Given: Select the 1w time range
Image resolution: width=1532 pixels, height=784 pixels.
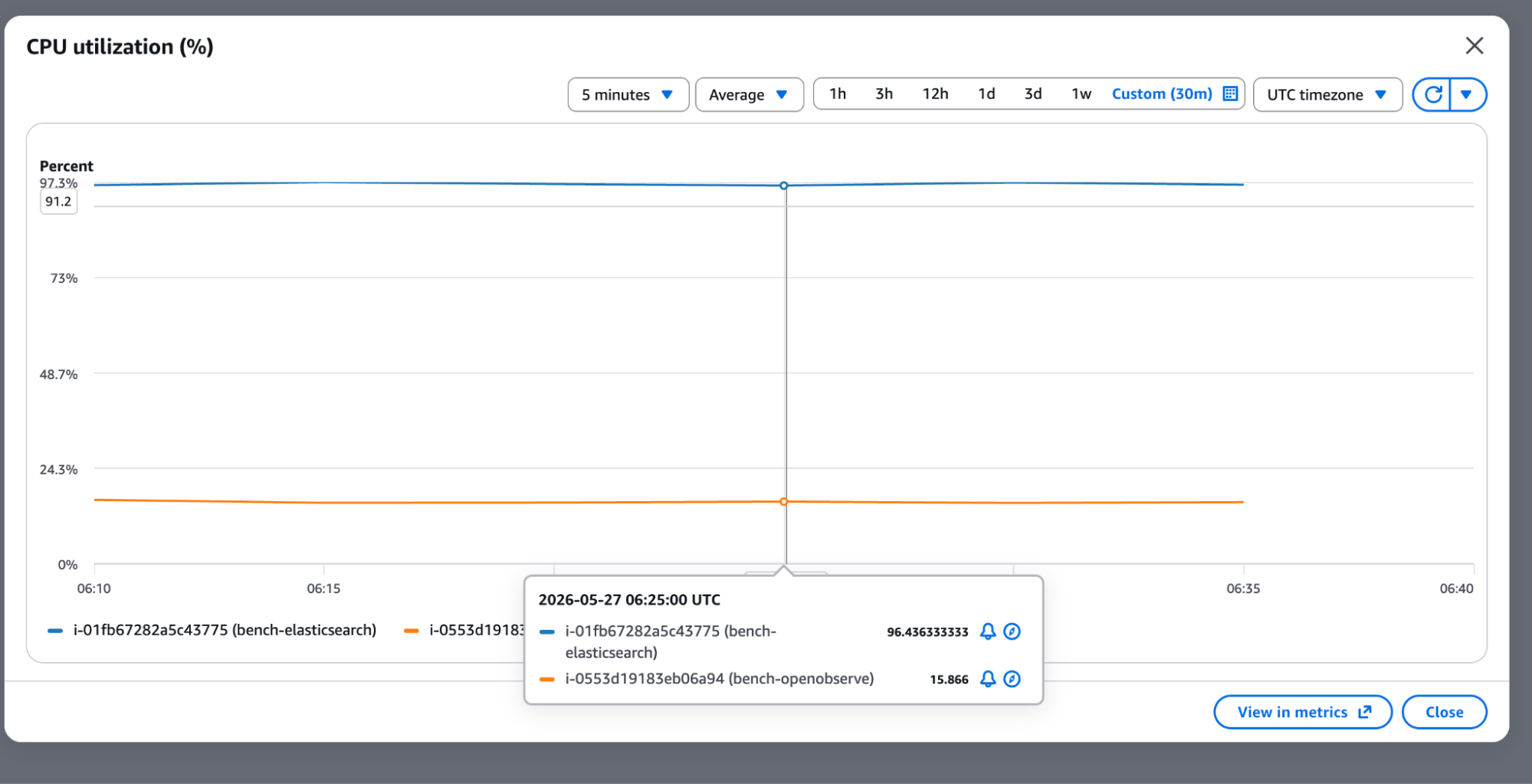Looking at the screenshot, I should 1081,93.
